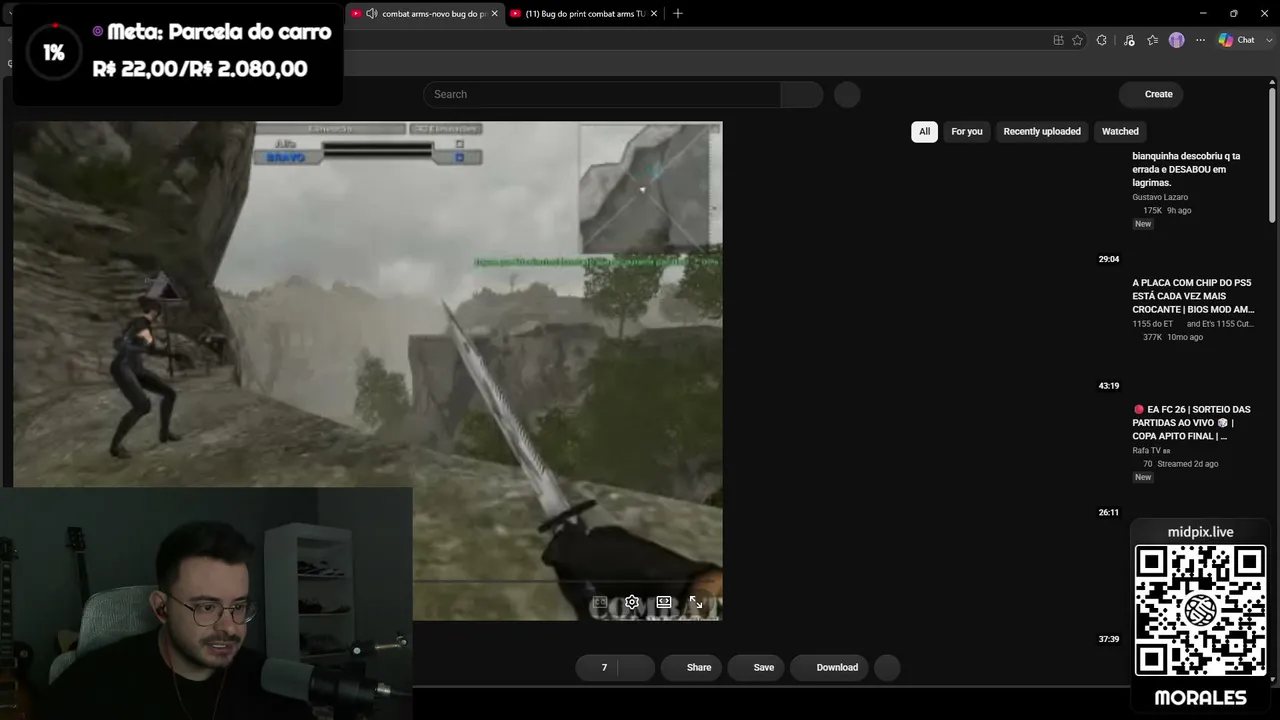Add this page to favorites with the star
The height and width of the screenshot is (720, 1280).
click(x=1077, y=40)
